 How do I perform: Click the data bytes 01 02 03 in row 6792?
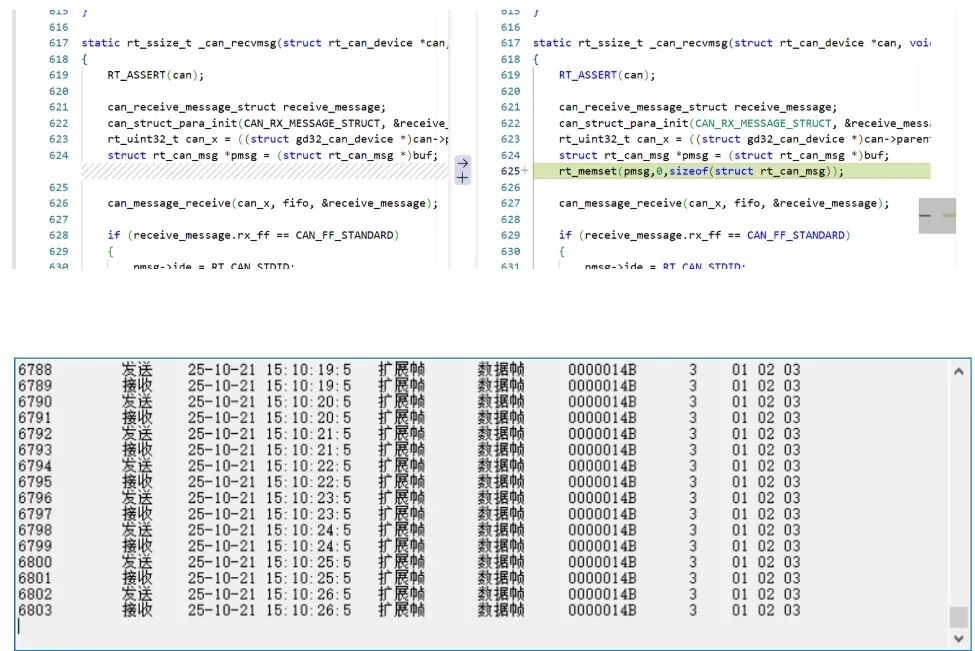(765, 434)
